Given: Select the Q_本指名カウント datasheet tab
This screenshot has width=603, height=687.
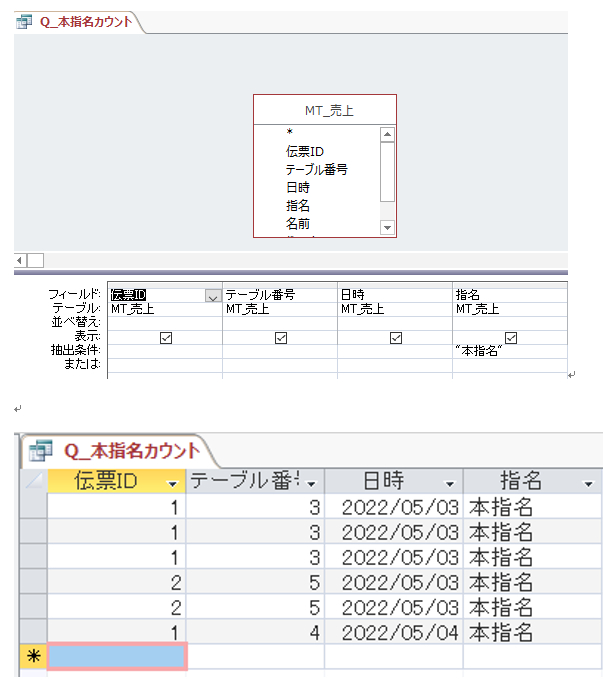Looking at the screenshot, I should [130, 451].
